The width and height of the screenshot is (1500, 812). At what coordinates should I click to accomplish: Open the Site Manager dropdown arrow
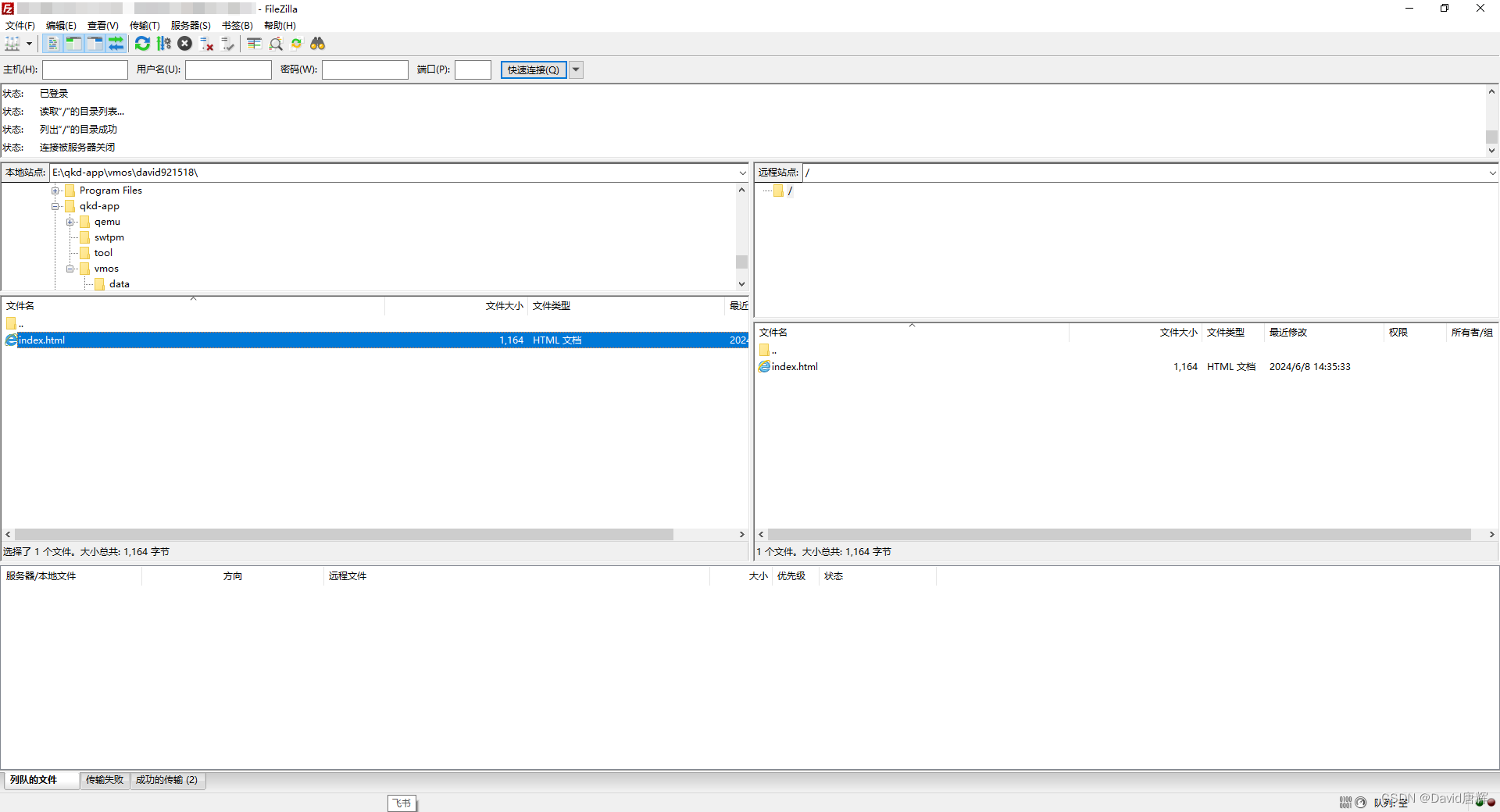point(29,44)
